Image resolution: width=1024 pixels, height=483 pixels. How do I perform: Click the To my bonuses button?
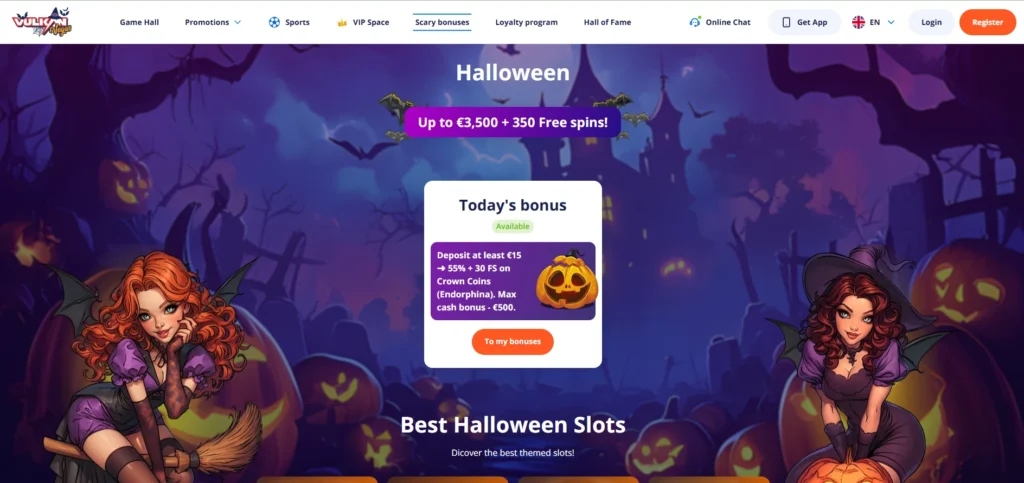tap(513, 342)
